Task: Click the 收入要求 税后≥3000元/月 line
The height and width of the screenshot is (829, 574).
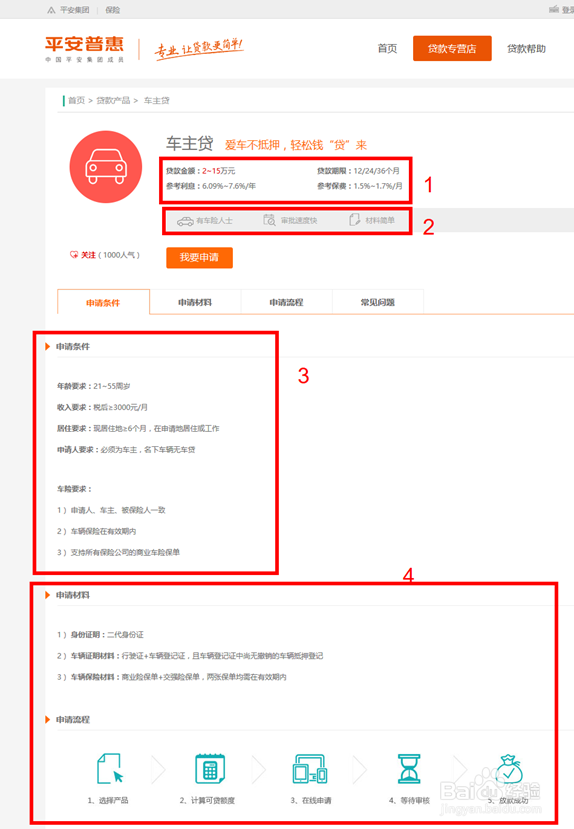Action: pos(102,407)
